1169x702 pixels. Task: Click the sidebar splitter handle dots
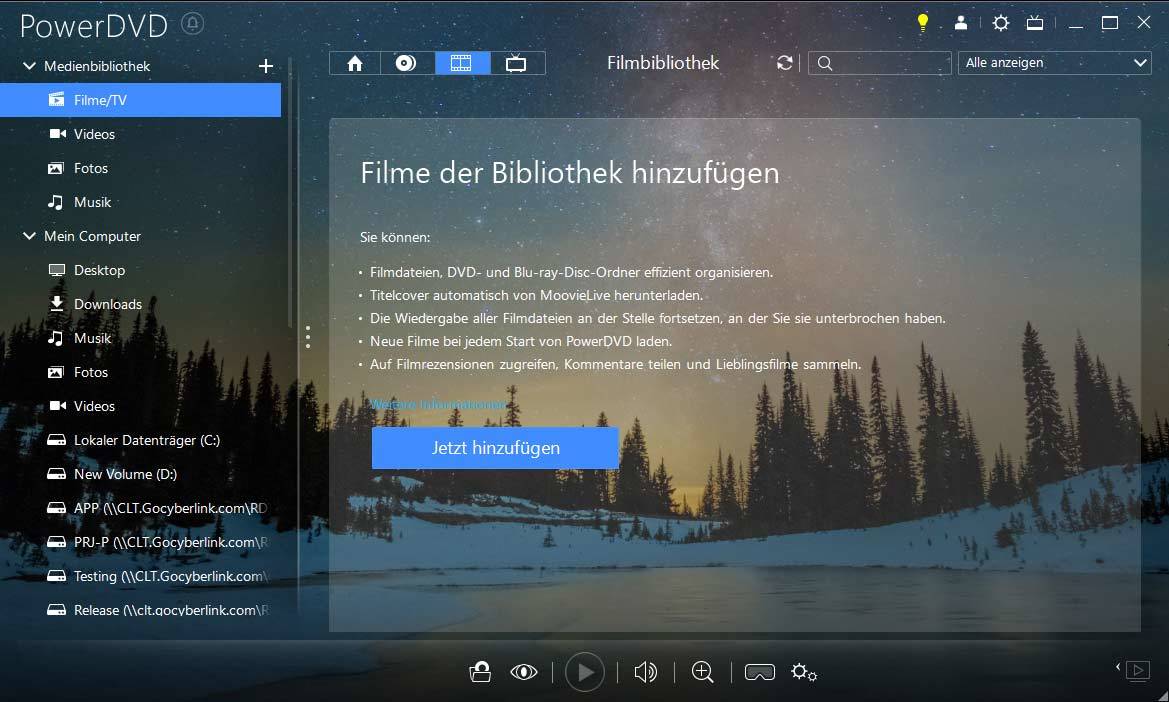coord(308,337)
